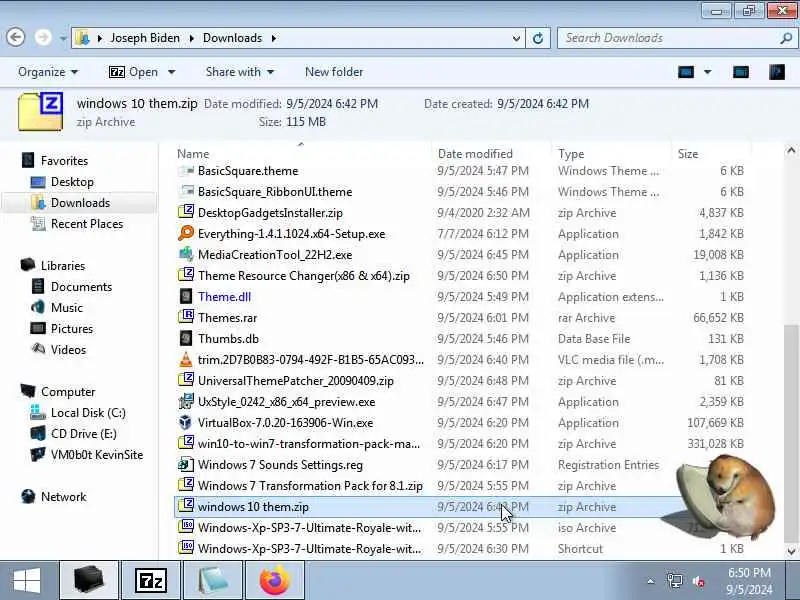The image size is (800, 600).
Task: Open the recent locations dropdown beside Forward
Action: click(x=63, y=38)
